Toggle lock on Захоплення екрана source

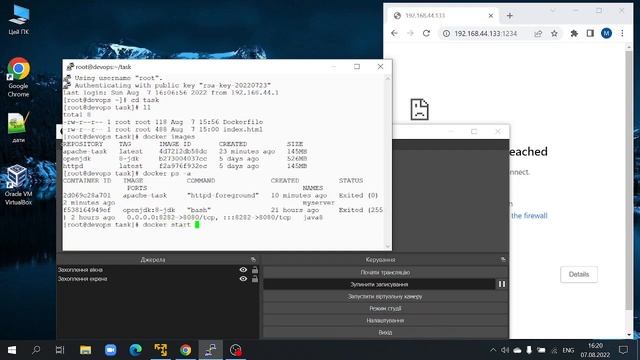point(255,279)
